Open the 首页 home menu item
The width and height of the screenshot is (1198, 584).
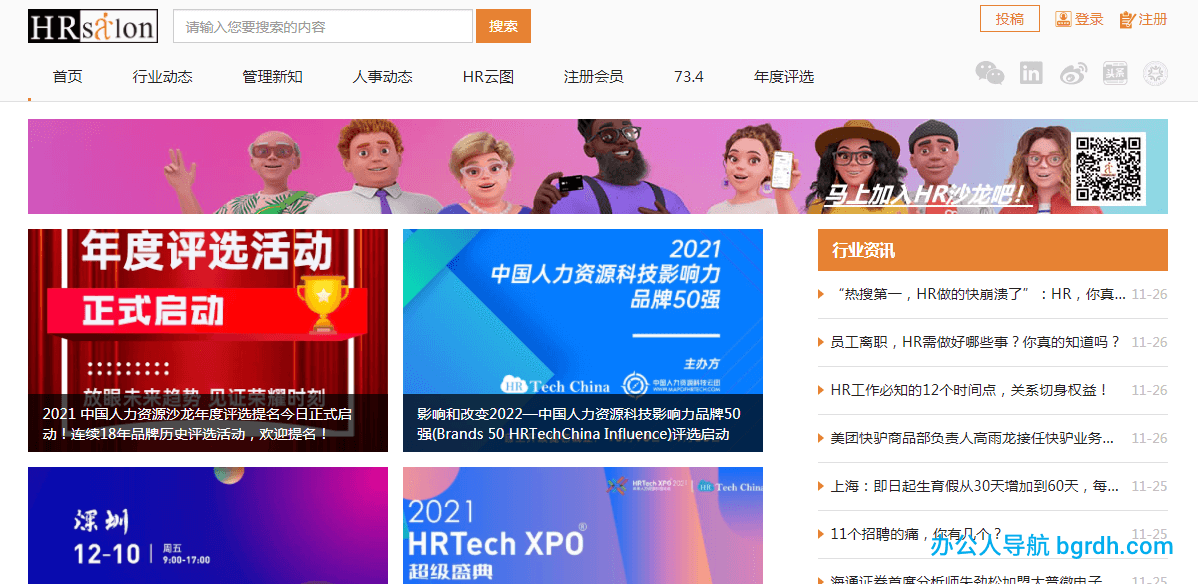pyautogui.click(x=67, y=76)
